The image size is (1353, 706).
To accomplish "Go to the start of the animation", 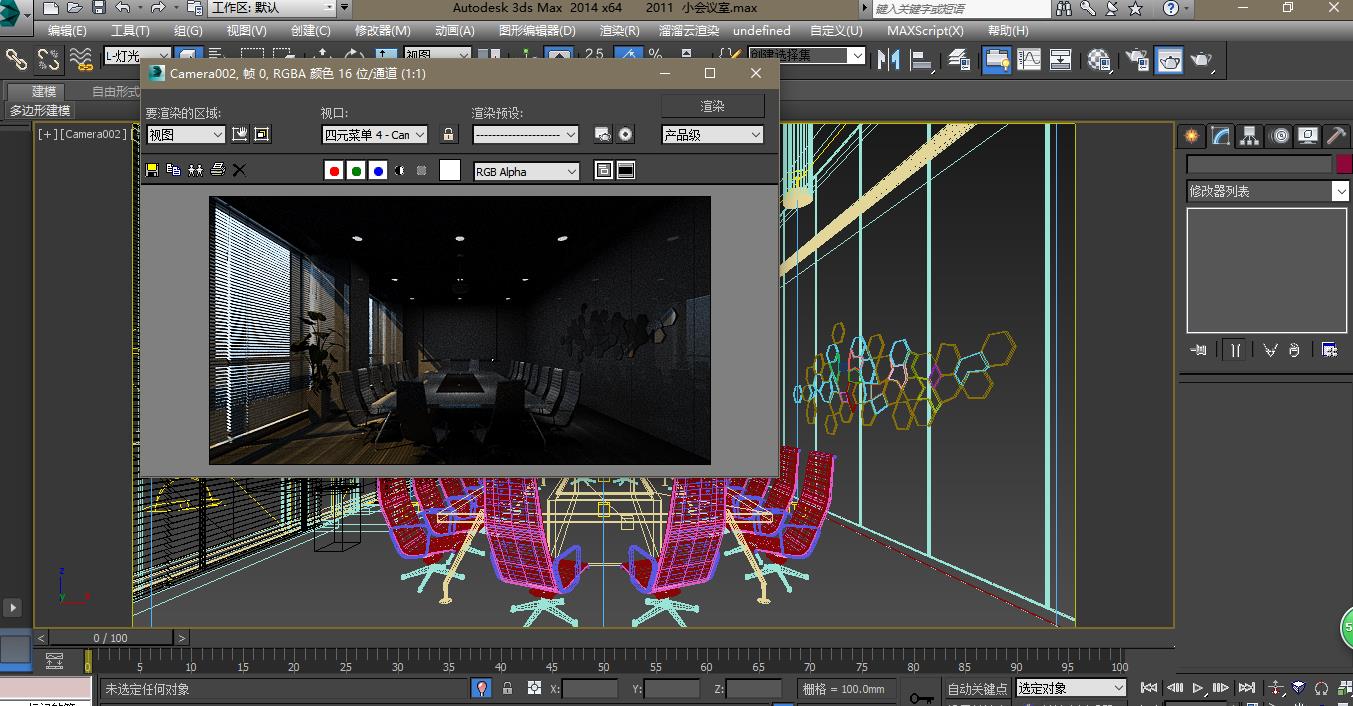I will pyautogui.click(x=1149, y=688).
